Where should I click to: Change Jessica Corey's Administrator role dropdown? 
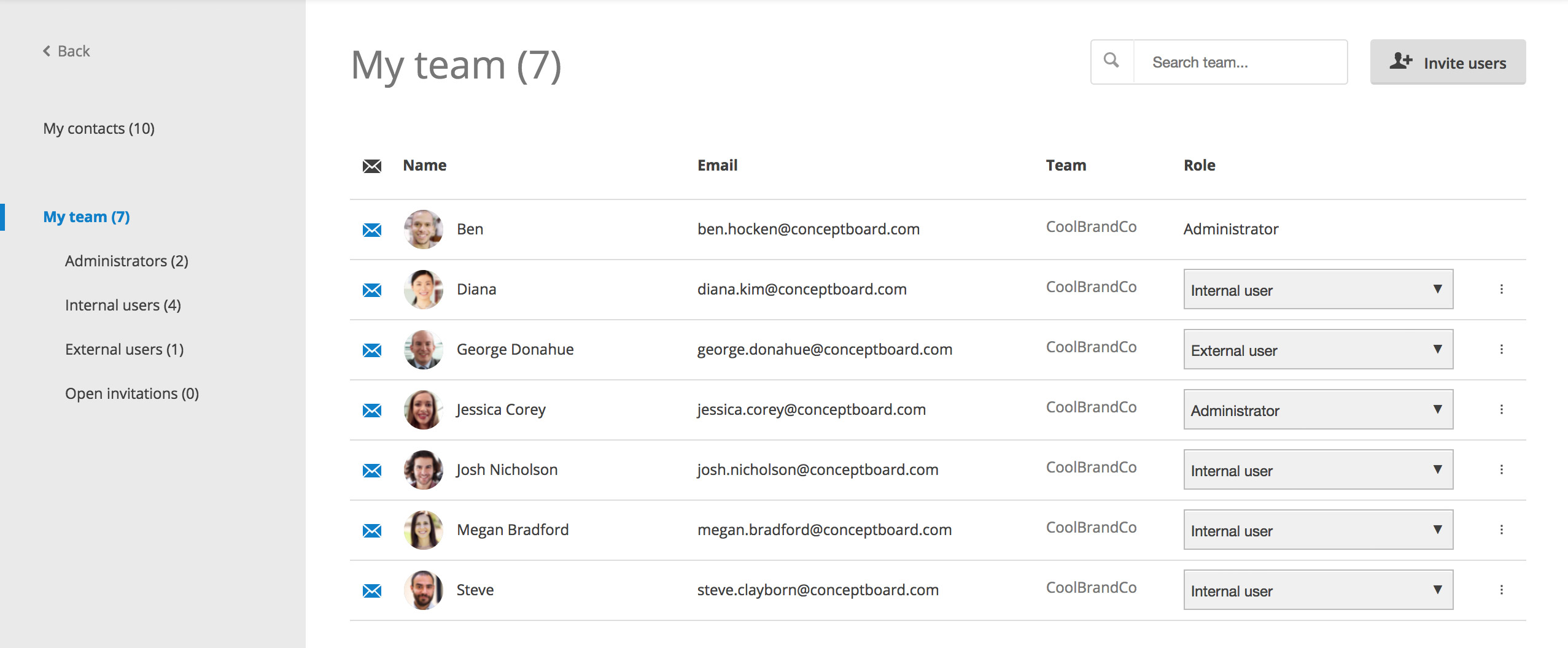click(x=1318, y=409)
